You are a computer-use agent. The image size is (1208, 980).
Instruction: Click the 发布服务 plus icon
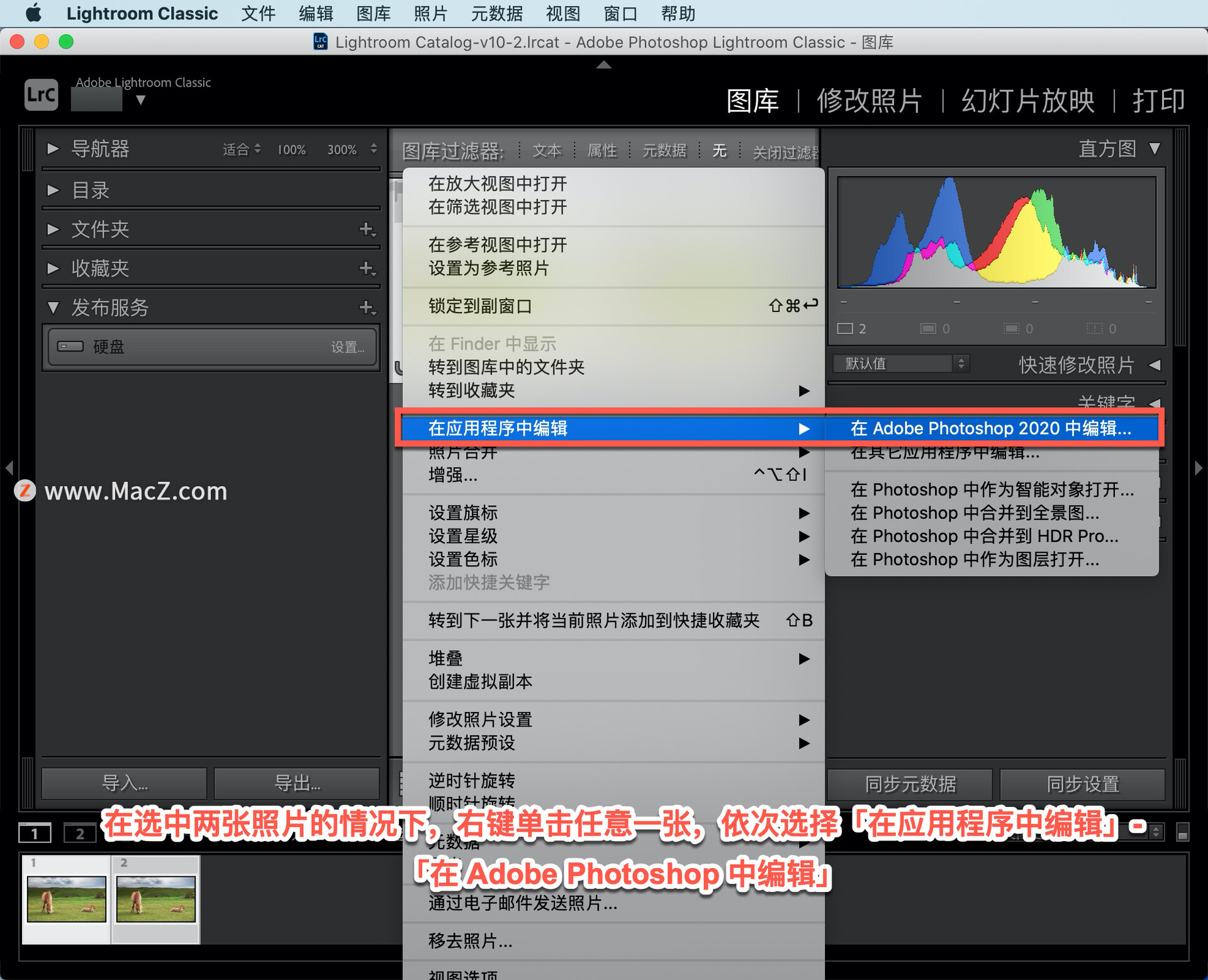click(x=367, y=308)
